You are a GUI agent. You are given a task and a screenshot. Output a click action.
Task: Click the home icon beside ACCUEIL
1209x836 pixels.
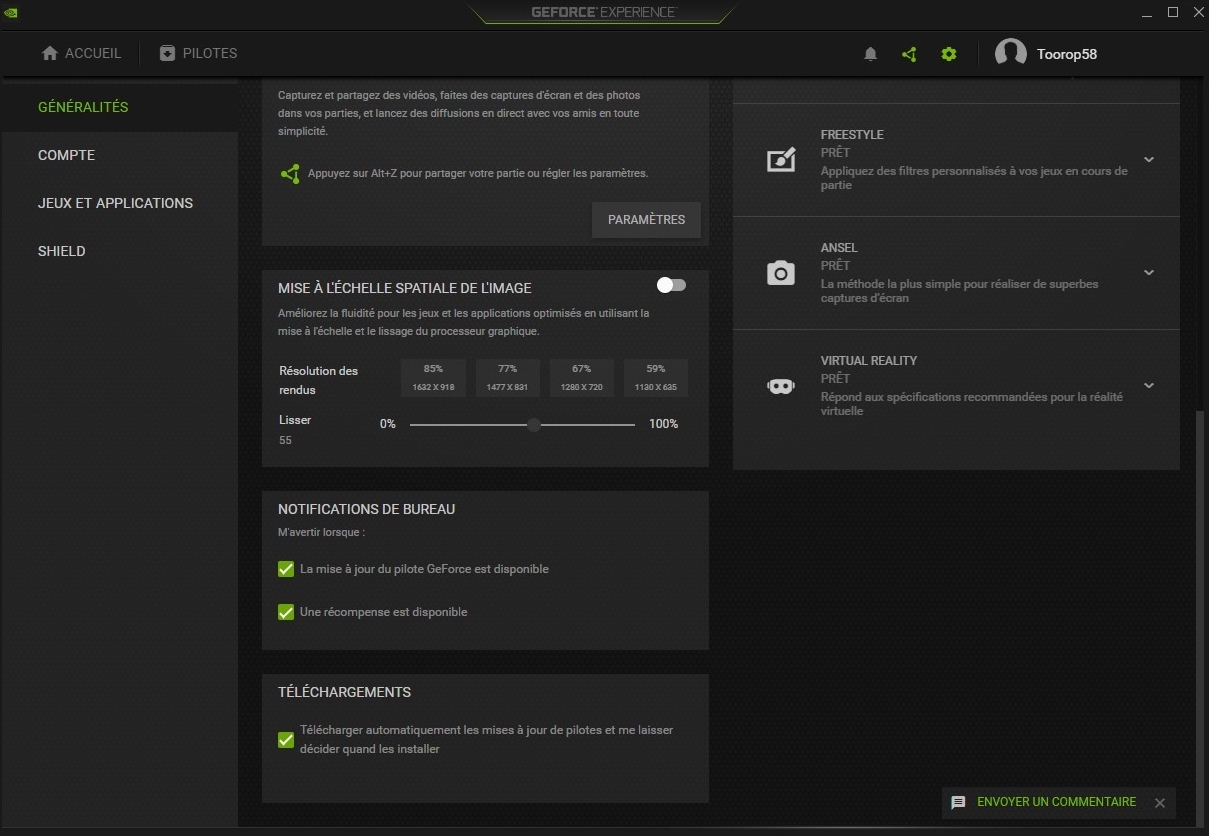50,53
